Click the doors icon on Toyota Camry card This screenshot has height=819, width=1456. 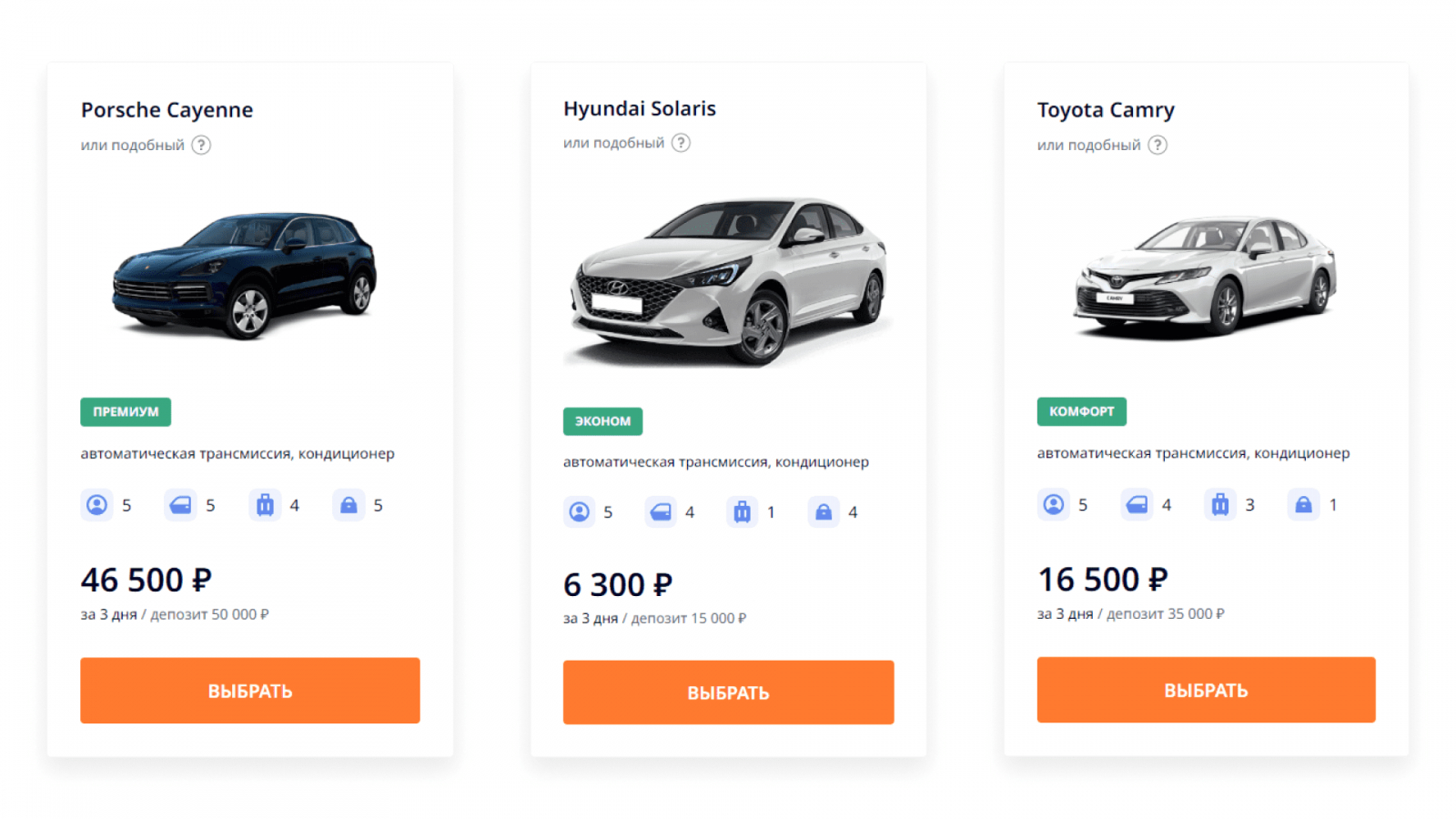(1137, 504)
